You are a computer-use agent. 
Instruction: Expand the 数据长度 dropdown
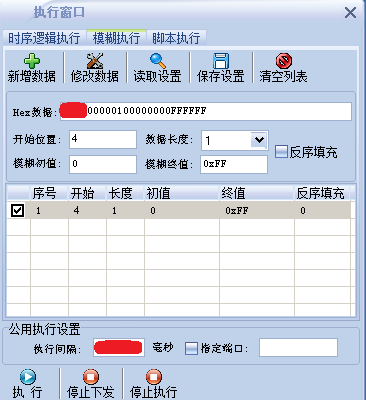click(x=259, y=140)
